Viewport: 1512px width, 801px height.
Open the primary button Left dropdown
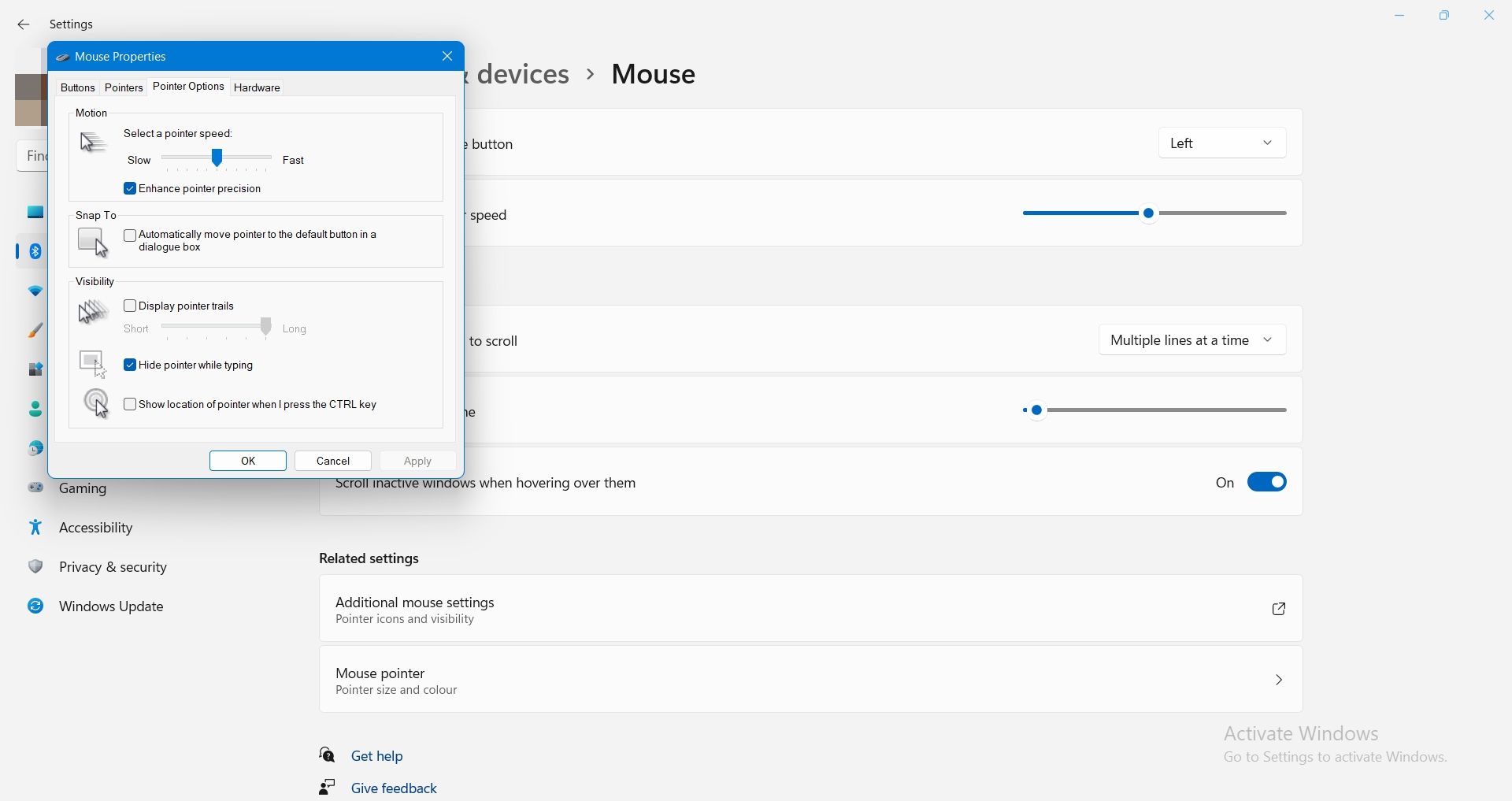pos(1221,143)
